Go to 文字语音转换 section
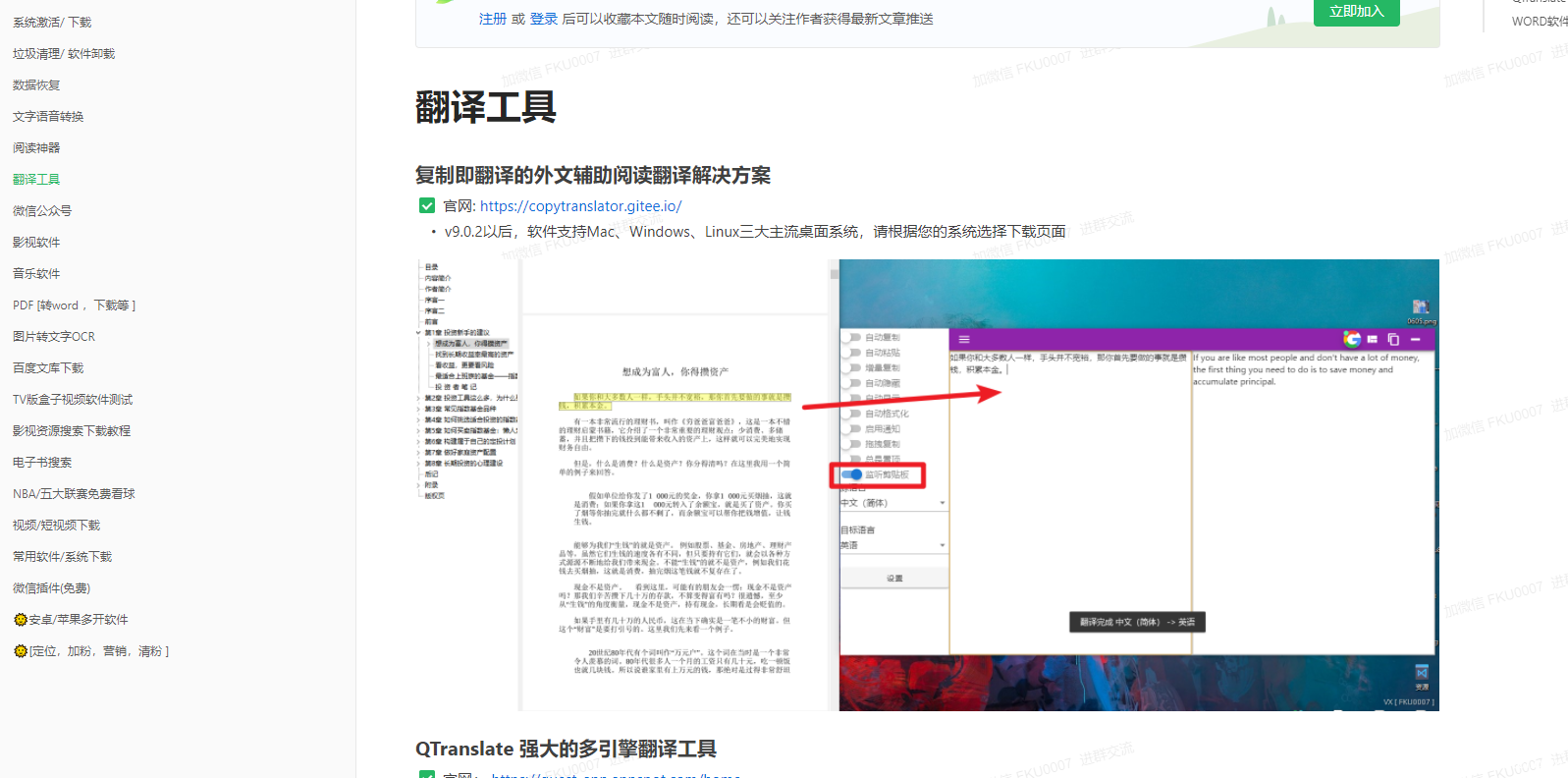 (x=48, y=116)
